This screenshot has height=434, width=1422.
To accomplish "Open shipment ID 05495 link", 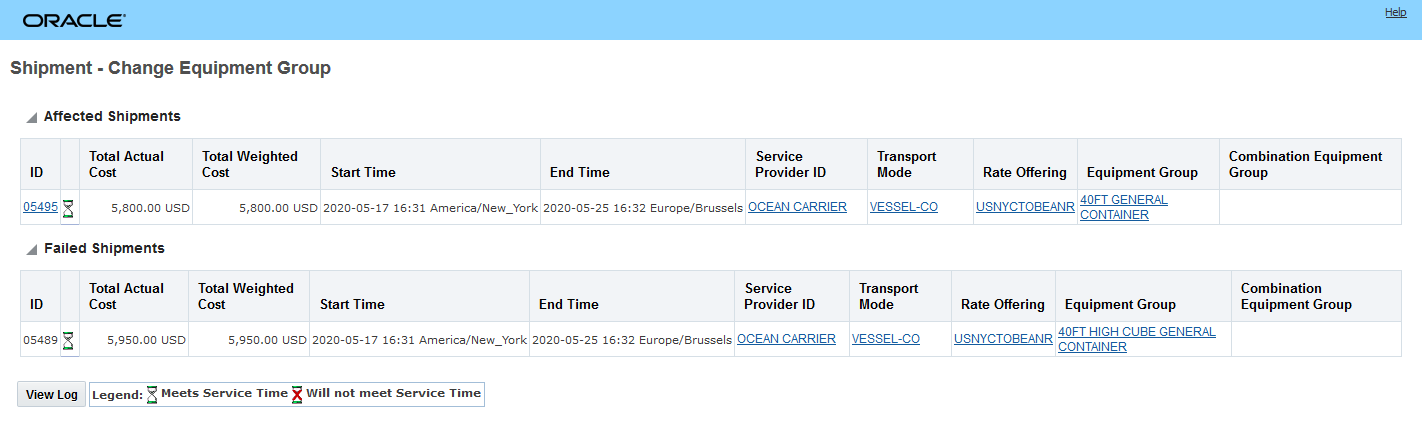I will point(40,207).
